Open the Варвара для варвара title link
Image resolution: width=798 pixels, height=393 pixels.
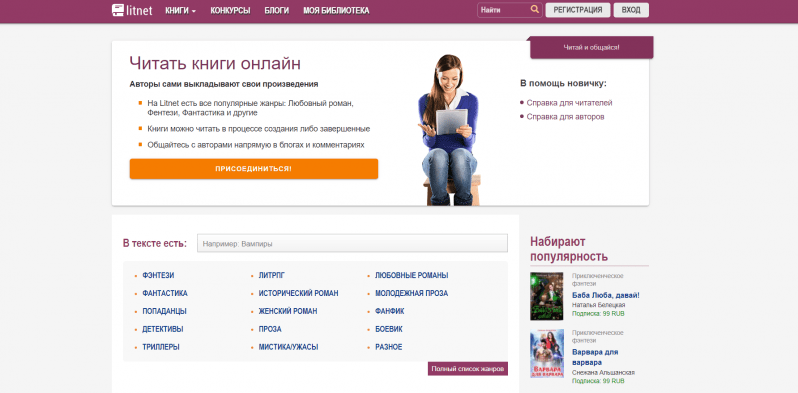click(x=595, y=357)
